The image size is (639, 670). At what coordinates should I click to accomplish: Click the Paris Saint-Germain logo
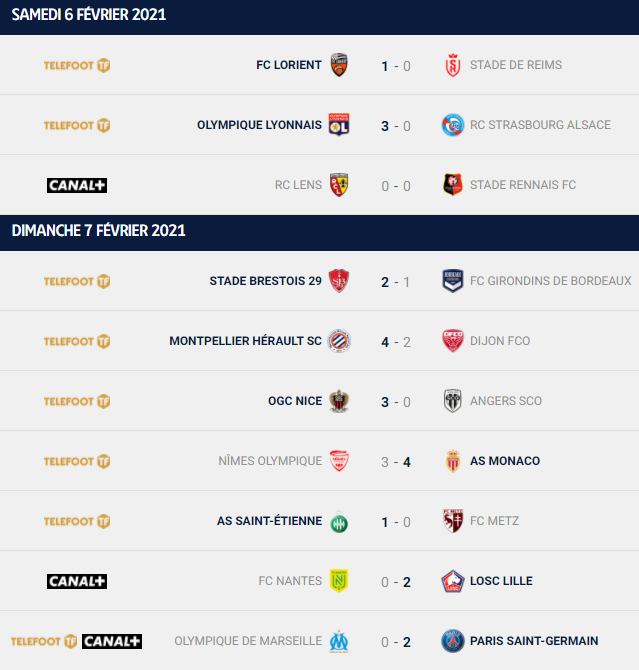(x=453, y=641)
